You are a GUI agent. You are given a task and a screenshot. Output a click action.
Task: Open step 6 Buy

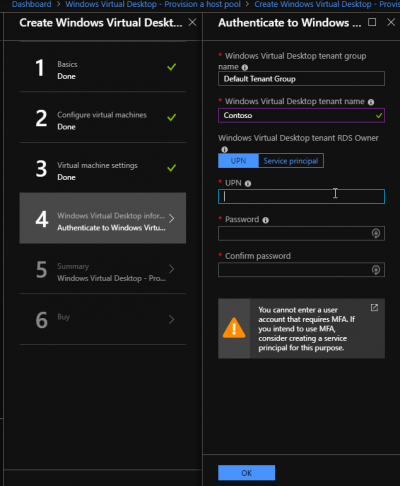[103, 319]
